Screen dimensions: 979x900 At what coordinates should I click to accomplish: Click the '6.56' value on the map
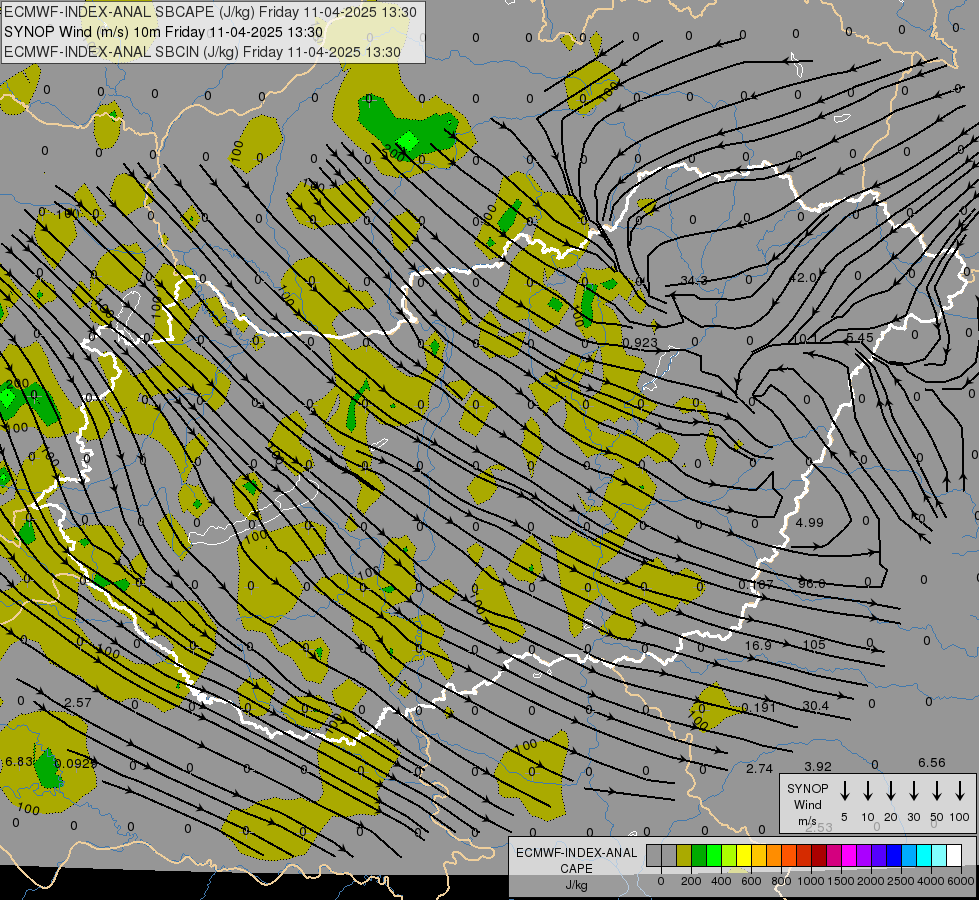(932, 762)
